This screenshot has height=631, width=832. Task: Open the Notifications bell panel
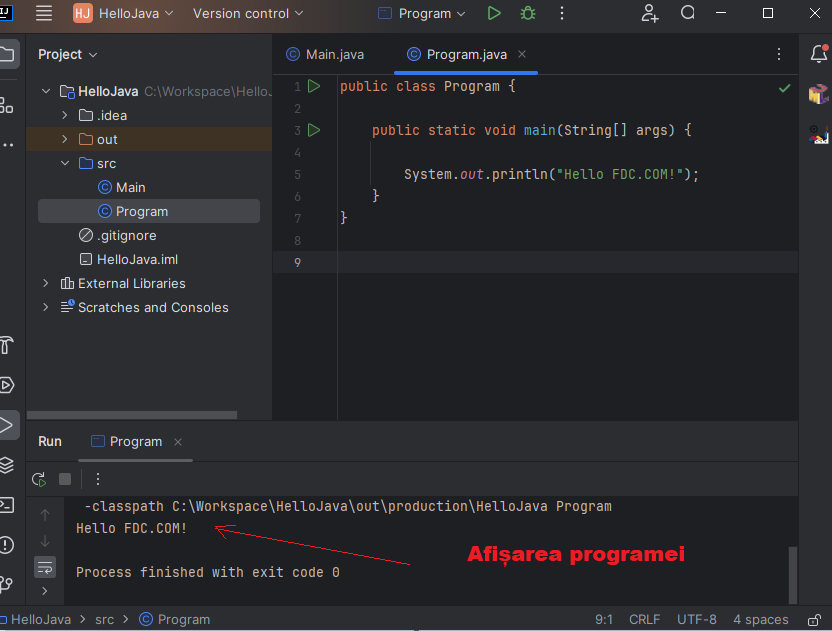pos(819,54)
